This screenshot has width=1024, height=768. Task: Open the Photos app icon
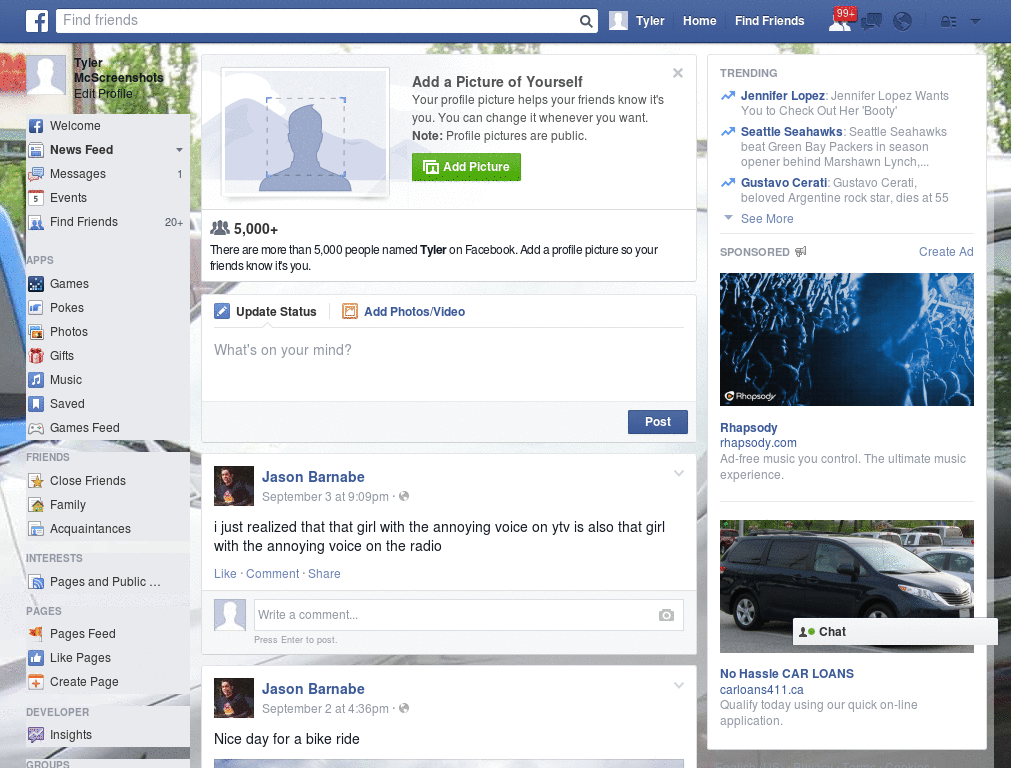pyautogui.click(x=36, y=332)
